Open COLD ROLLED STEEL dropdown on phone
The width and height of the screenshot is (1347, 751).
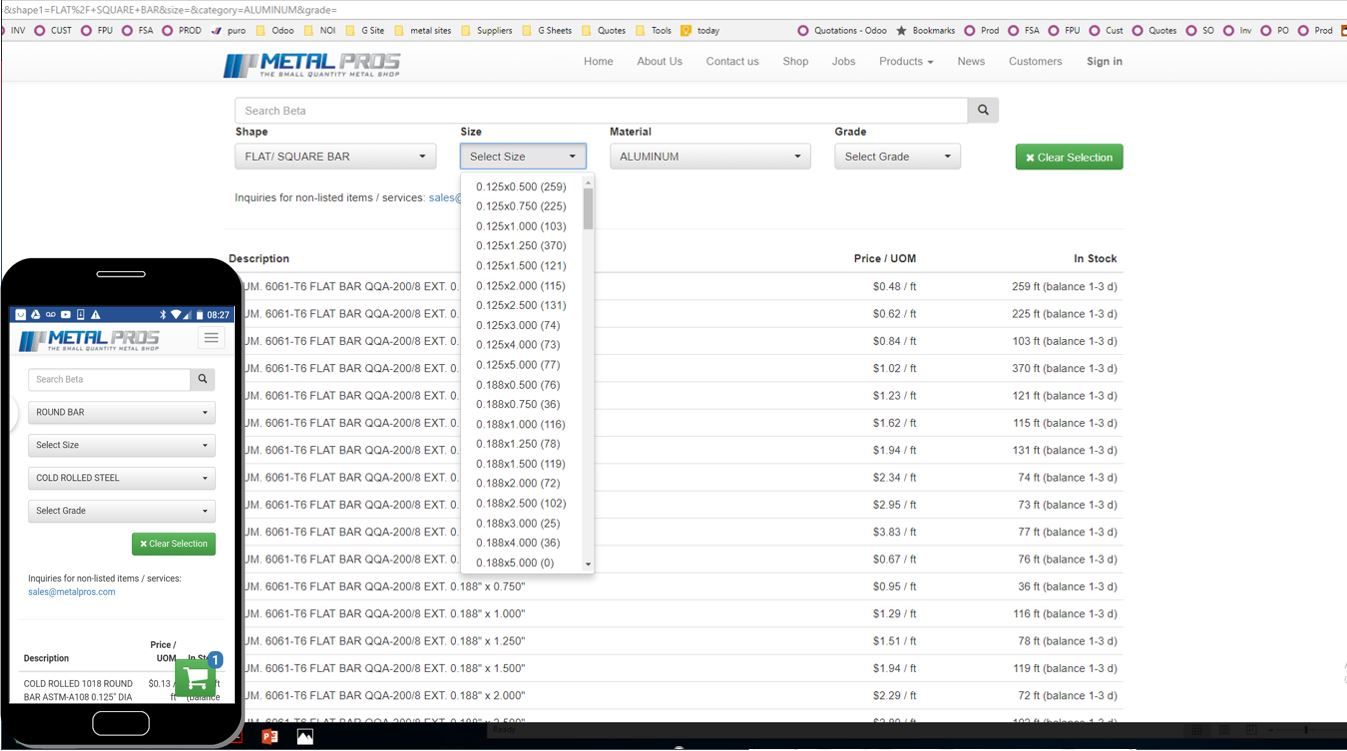tap(122, 478)
